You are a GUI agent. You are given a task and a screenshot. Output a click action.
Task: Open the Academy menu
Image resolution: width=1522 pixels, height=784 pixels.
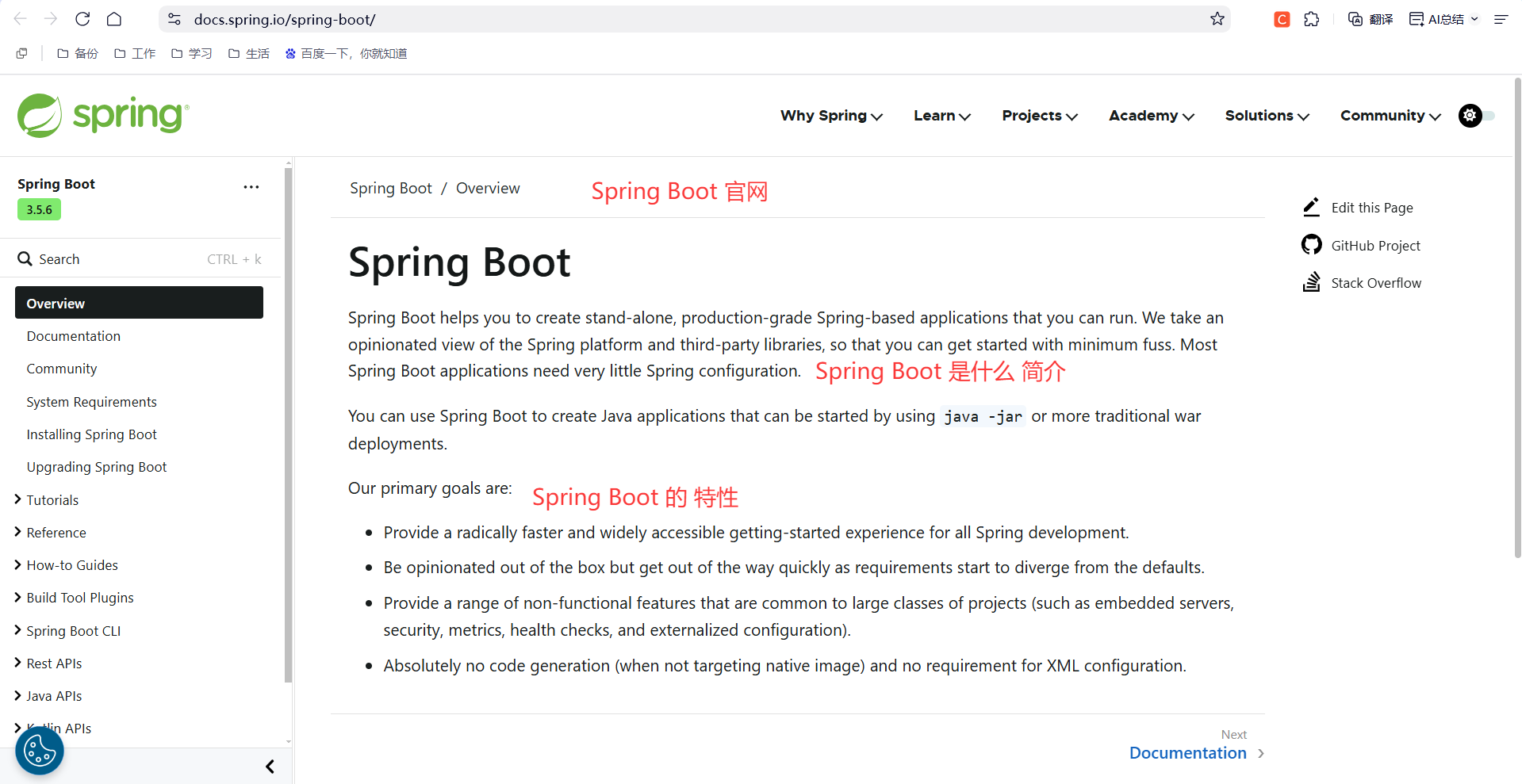(x=1152, y=116)
